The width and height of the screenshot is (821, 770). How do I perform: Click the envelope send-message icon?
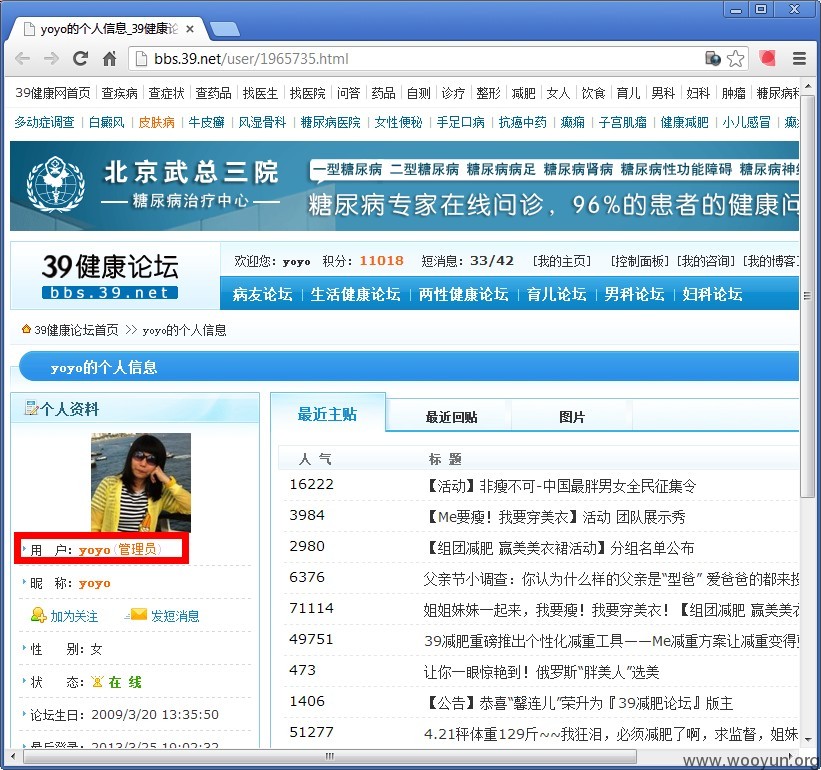137,615
